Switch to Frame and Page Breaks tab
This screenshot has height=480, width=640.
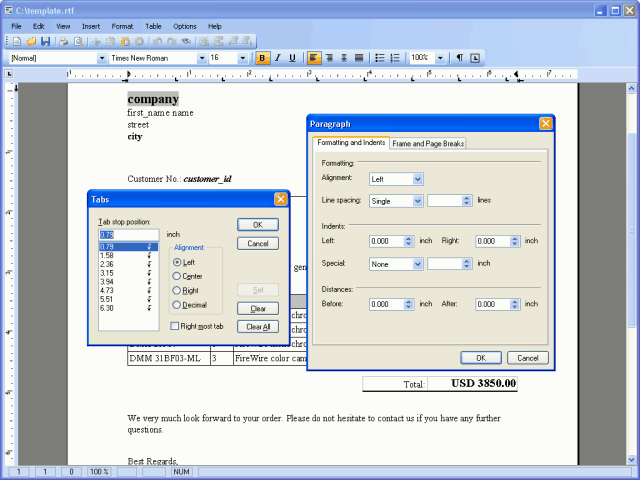tap(427, 143)
